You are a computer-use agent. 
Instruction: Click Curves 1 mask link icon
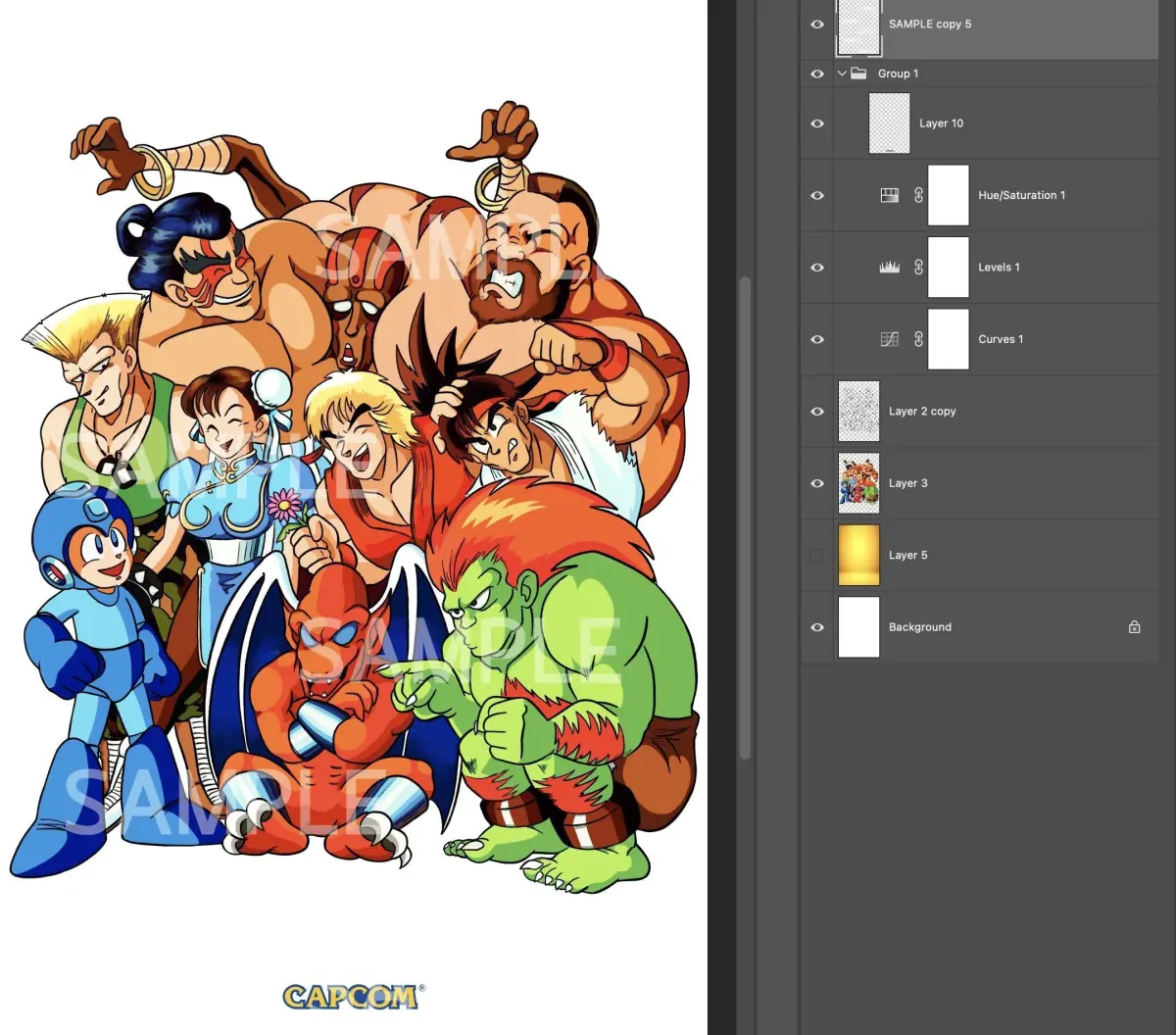[918, 339]
